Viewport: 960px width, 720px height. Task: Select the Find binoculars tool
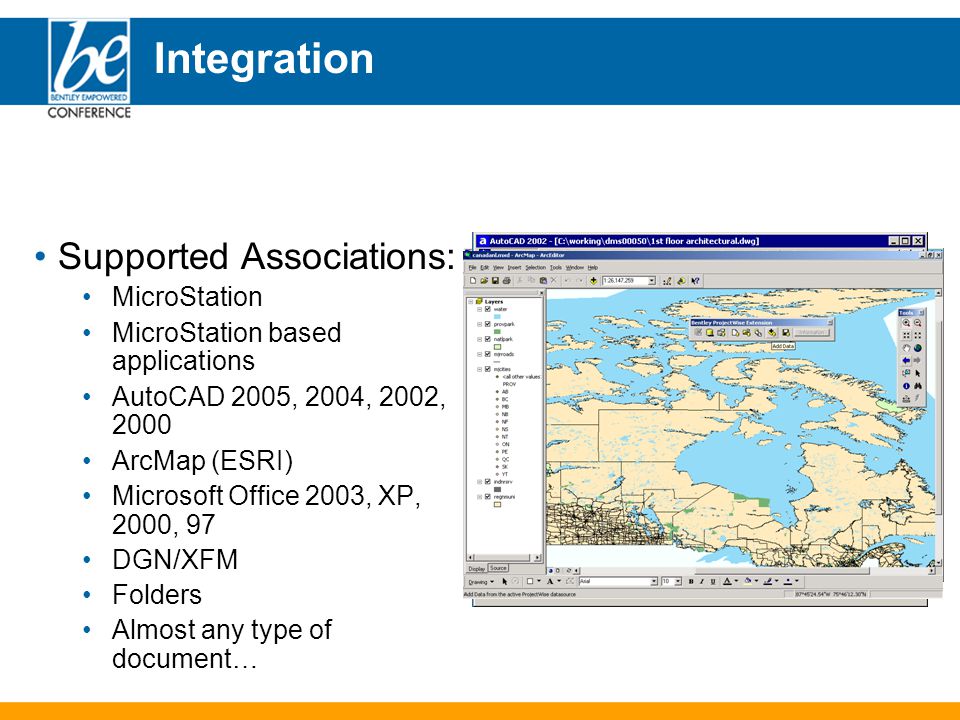point(917,386)
